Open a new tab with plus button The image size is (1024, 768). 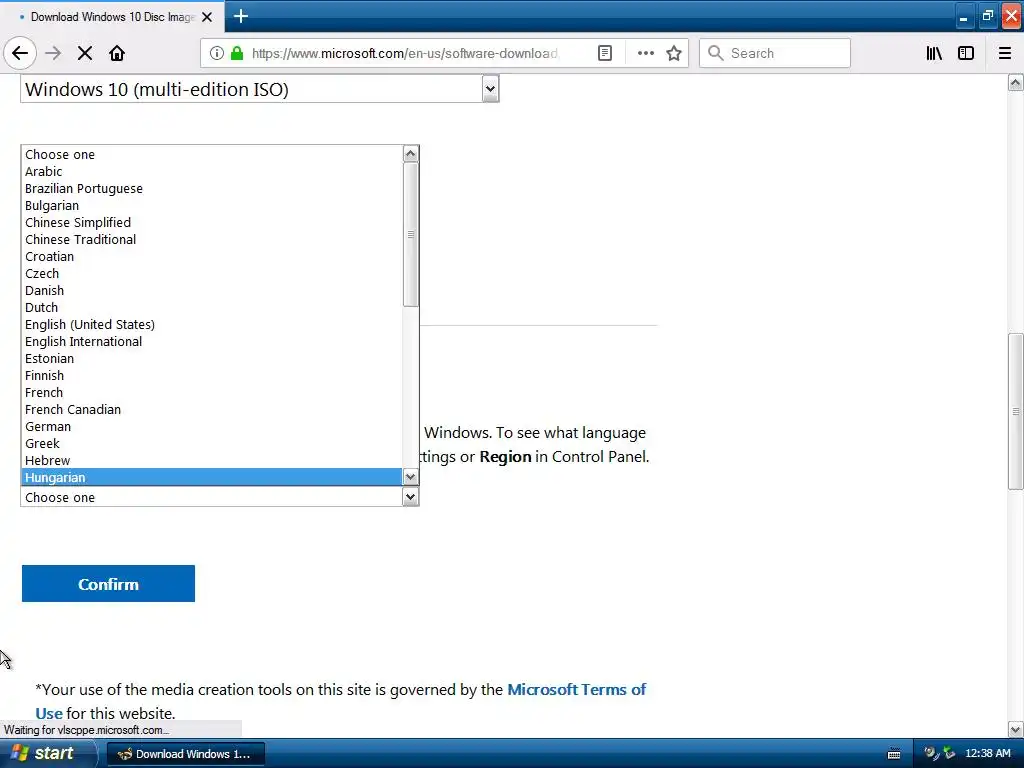(x=240, y=16)
